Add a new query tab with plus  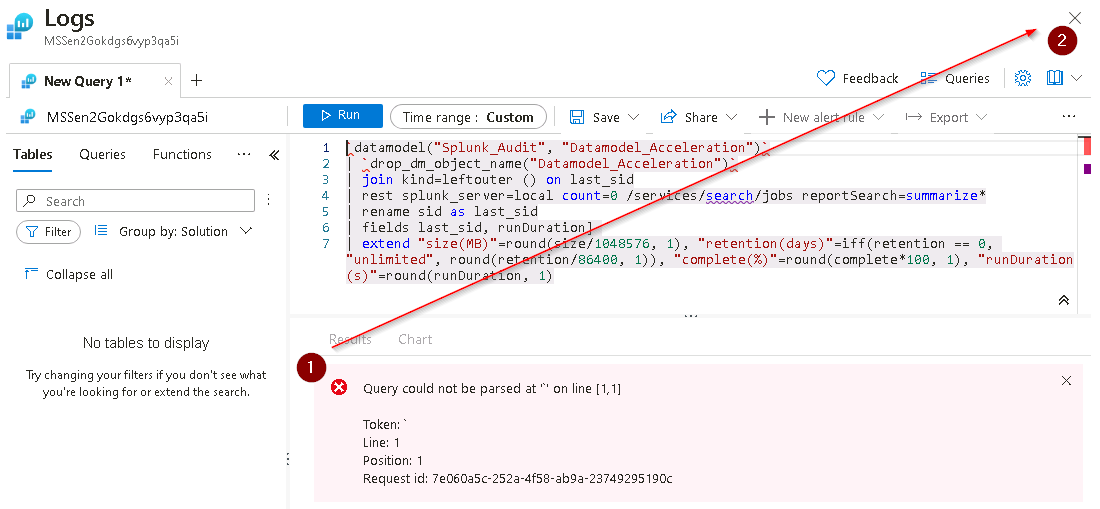[x=196, y=81]
